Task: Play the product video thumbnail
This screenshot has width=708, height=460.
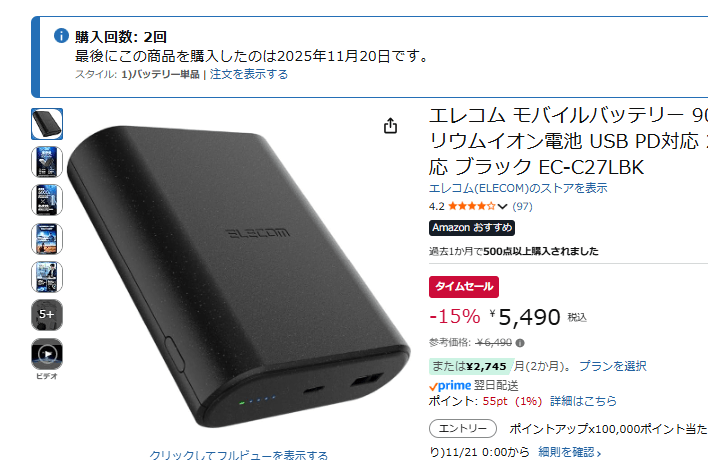Action: coord(47,353)
